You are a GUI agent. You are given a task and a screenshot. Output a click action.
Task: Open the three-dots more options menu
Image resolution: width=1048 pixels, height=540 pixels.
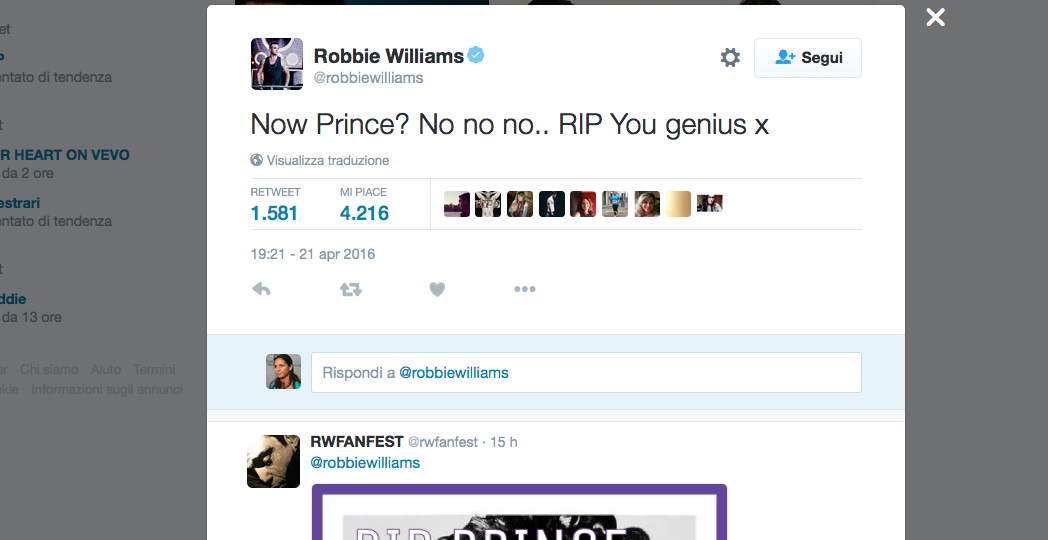click(525, 289)
